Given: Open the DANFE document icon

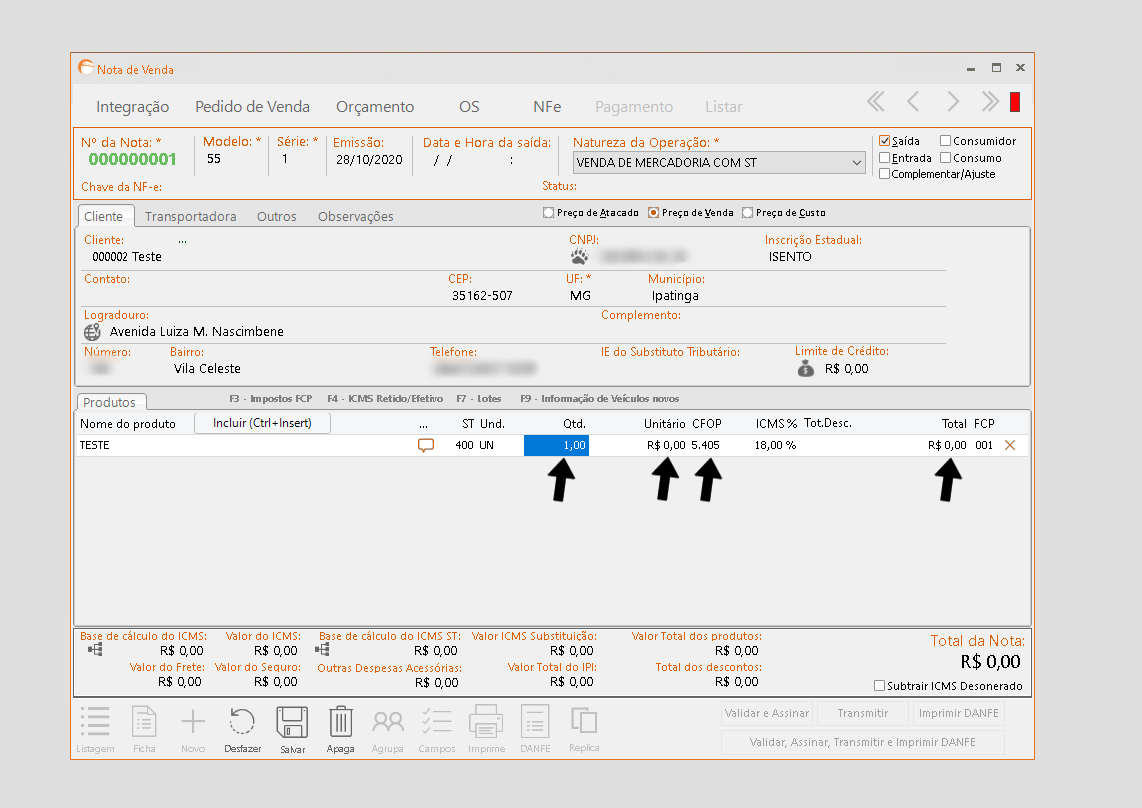Looking at the screenshot, I should (535, 721).
